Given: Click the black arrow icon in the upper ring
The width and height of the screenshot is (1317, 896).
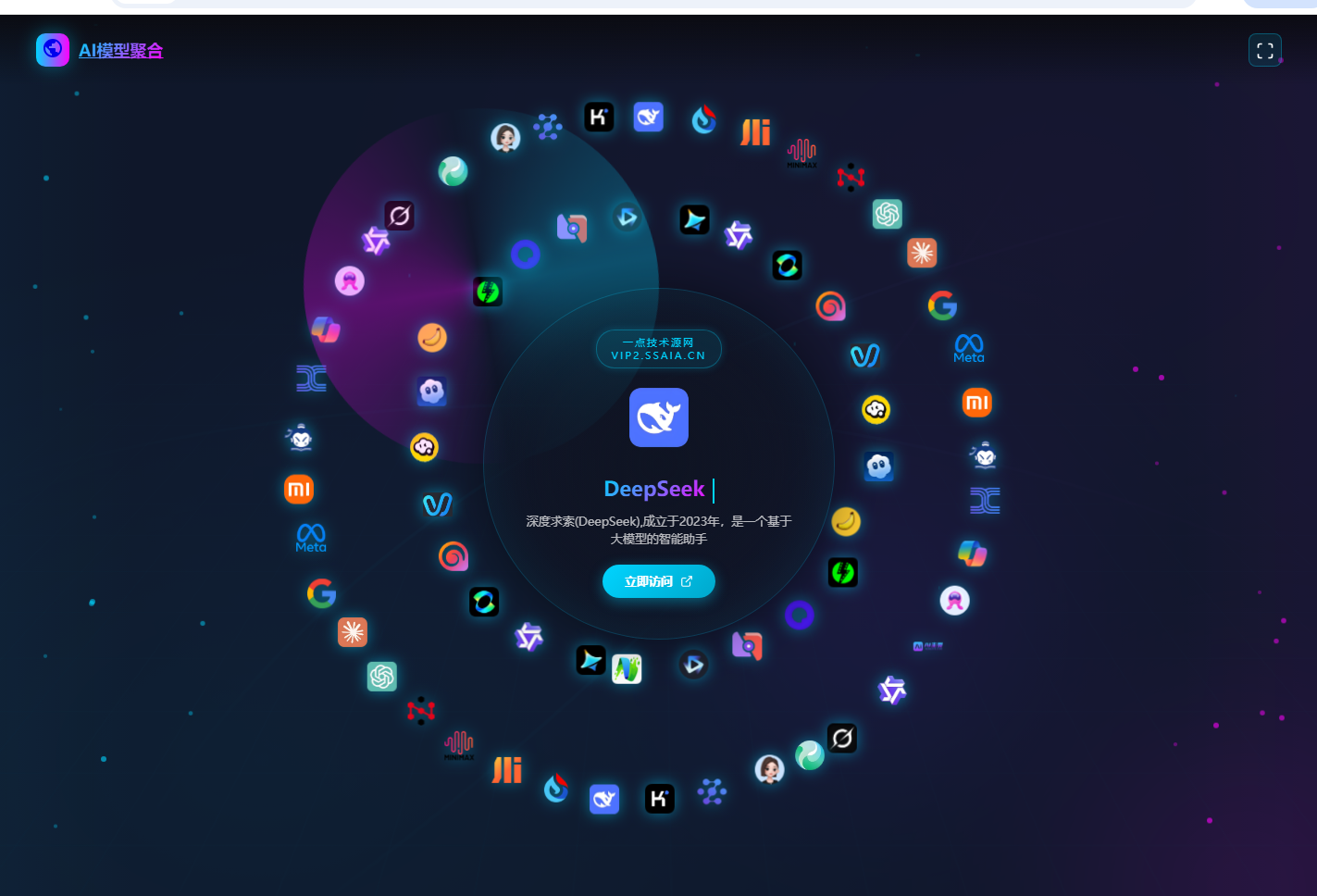Looking at the screenshot, I should point(694,219).
